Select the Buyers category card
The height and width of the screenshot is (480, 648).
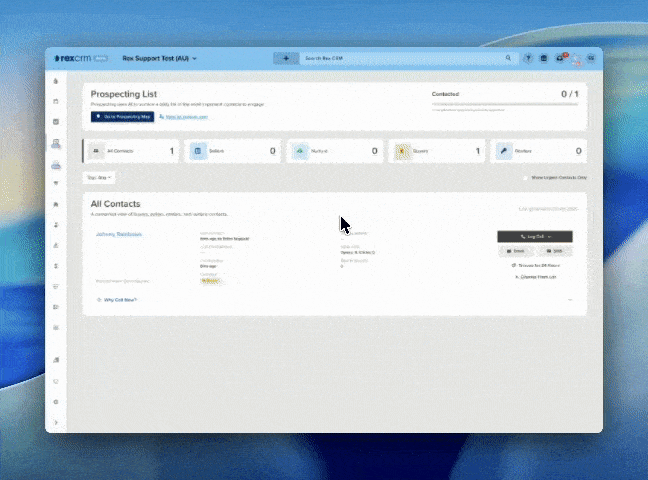pos(437,151)
